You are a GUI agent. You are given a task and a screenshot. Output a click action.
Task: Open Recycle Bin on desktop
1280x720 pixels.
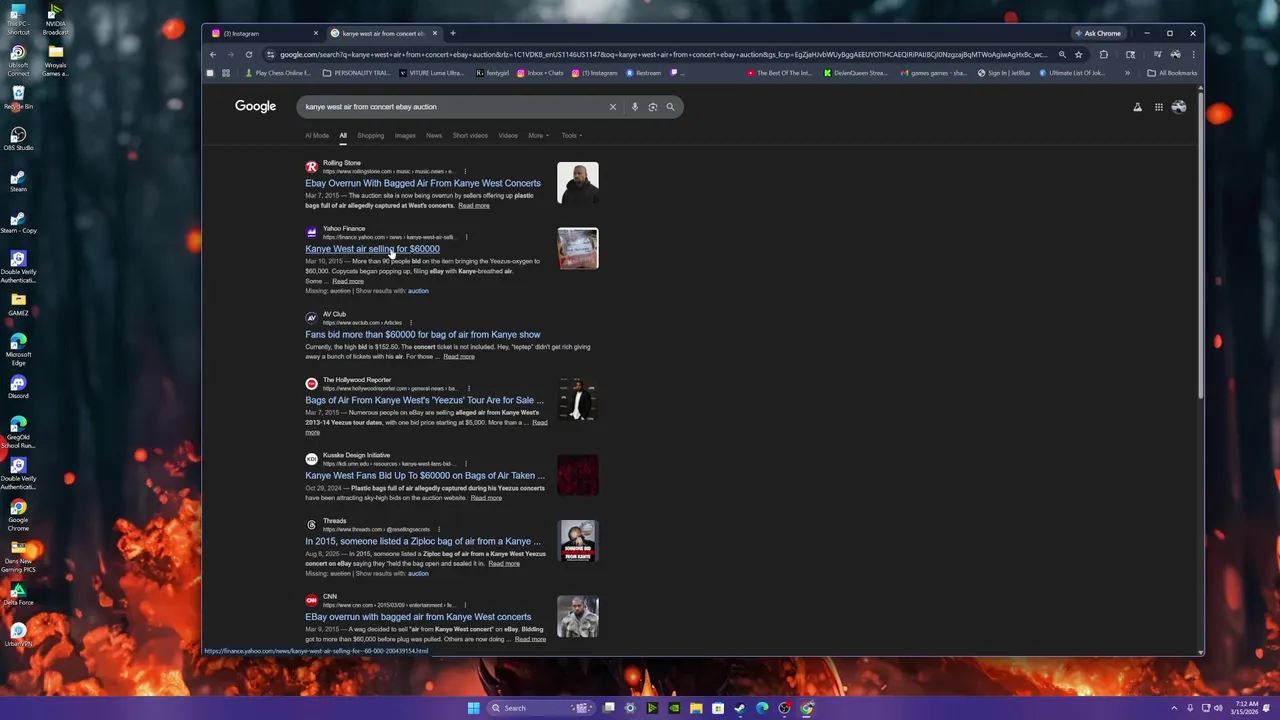click(18, 97)
